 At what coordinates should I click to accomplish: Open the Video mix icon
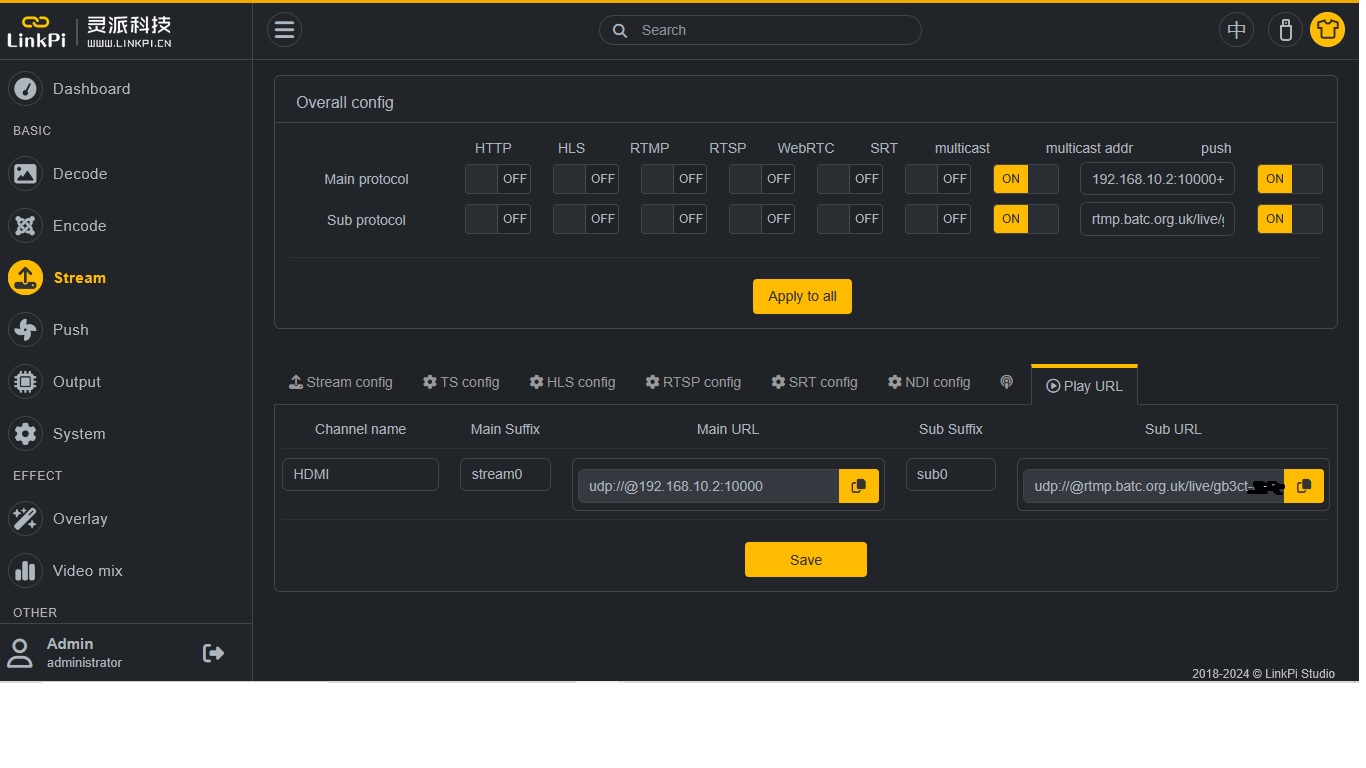pos(25,571)
